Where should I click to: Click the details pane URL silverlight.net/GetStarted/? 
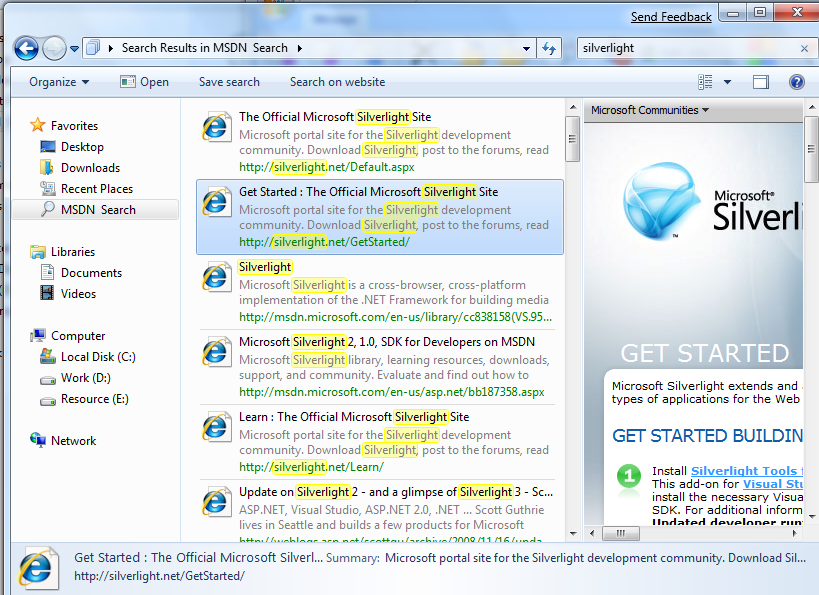point(159,576)
